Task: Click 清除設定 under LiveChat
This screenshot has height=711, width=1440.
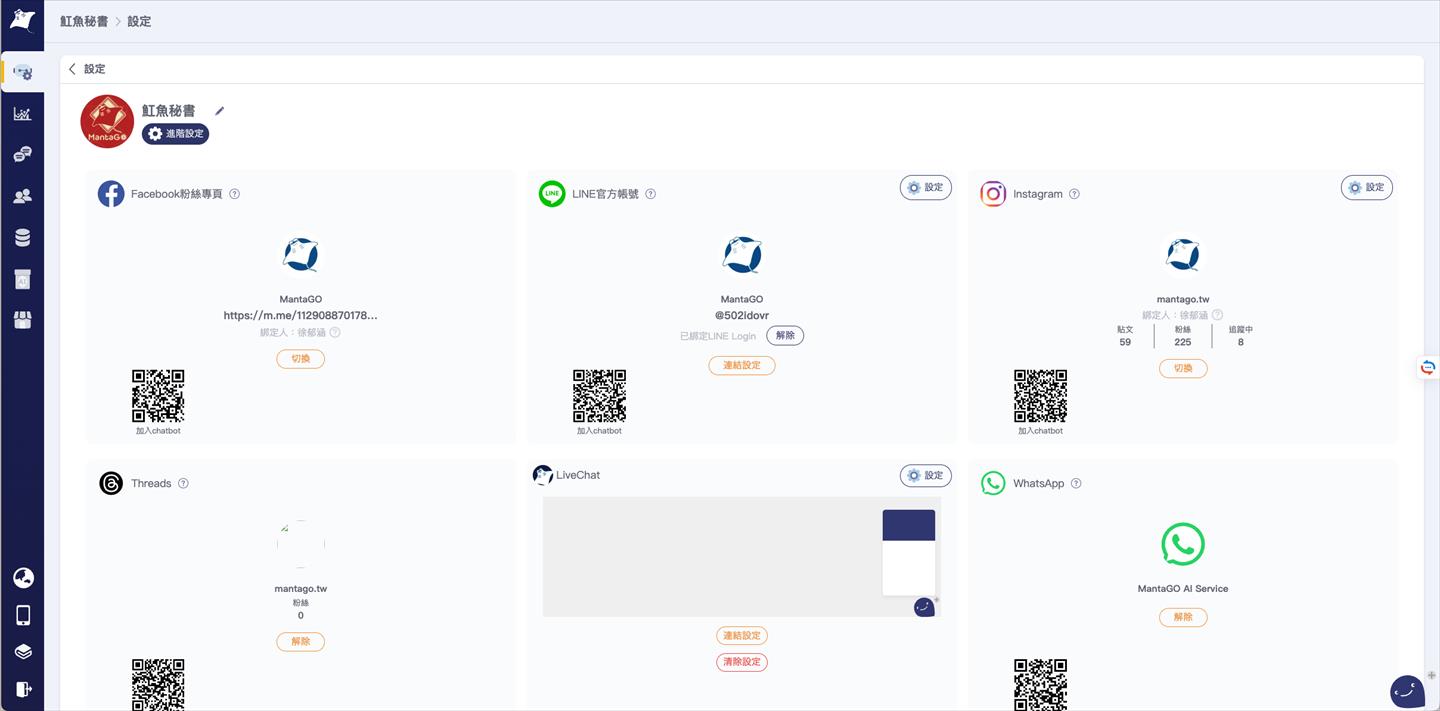Action: (x=742, y=662)
